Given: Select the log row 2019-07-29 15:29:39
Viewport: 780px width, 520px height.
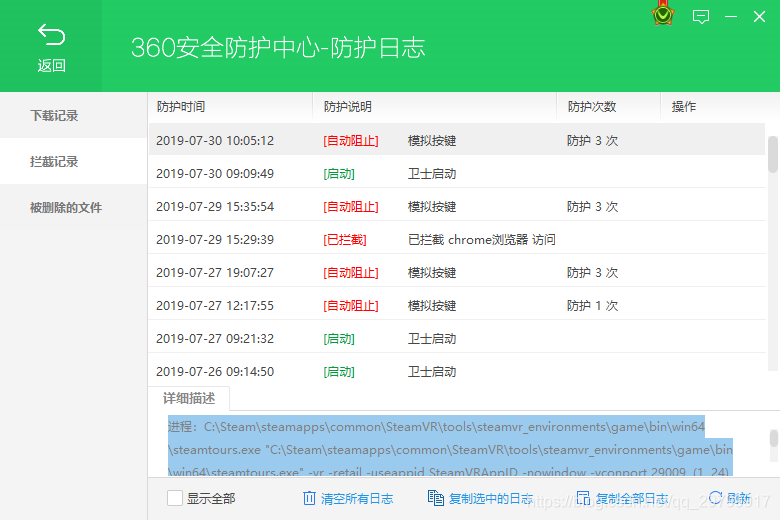Looking at the screenshot, I should pos(457,239).
